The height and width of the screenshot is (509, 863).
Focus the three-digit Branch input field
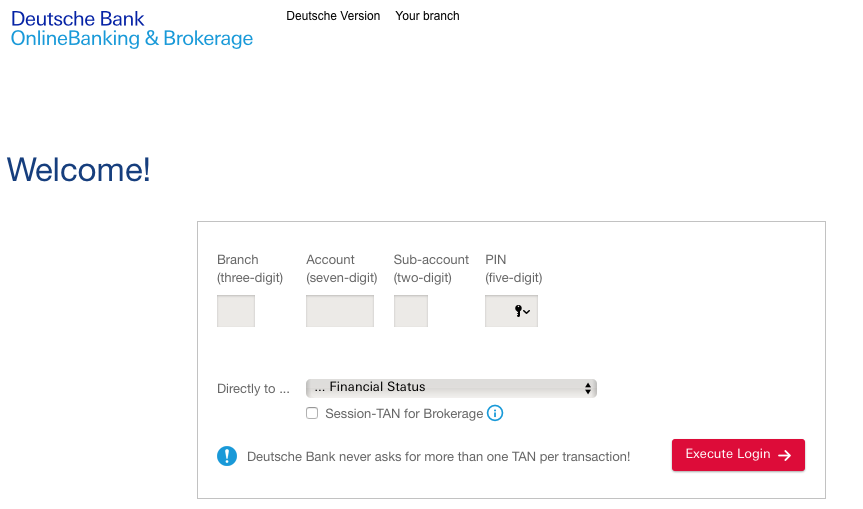coord(236,311)
